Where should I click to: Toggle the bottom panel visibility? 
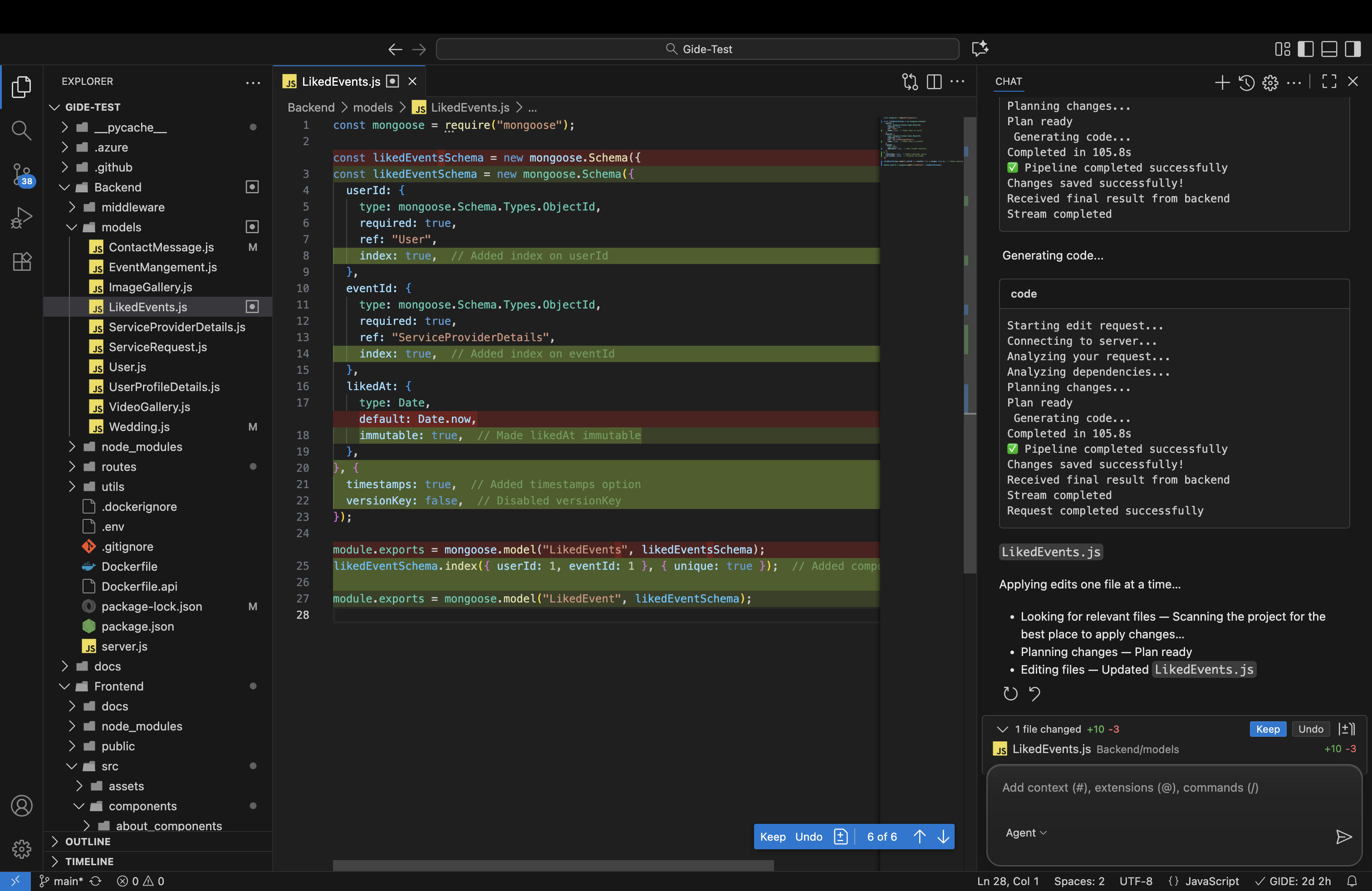[x=1329, y=49]
